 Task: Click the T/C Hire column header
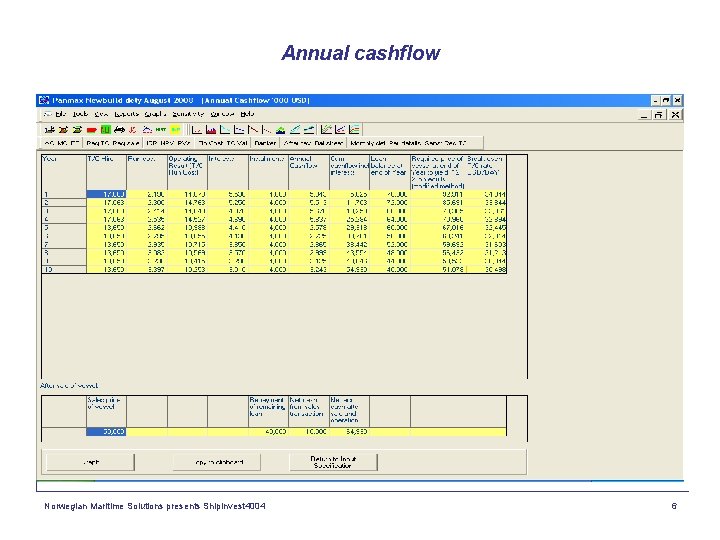pyautogui.click(x=107, y=172)
